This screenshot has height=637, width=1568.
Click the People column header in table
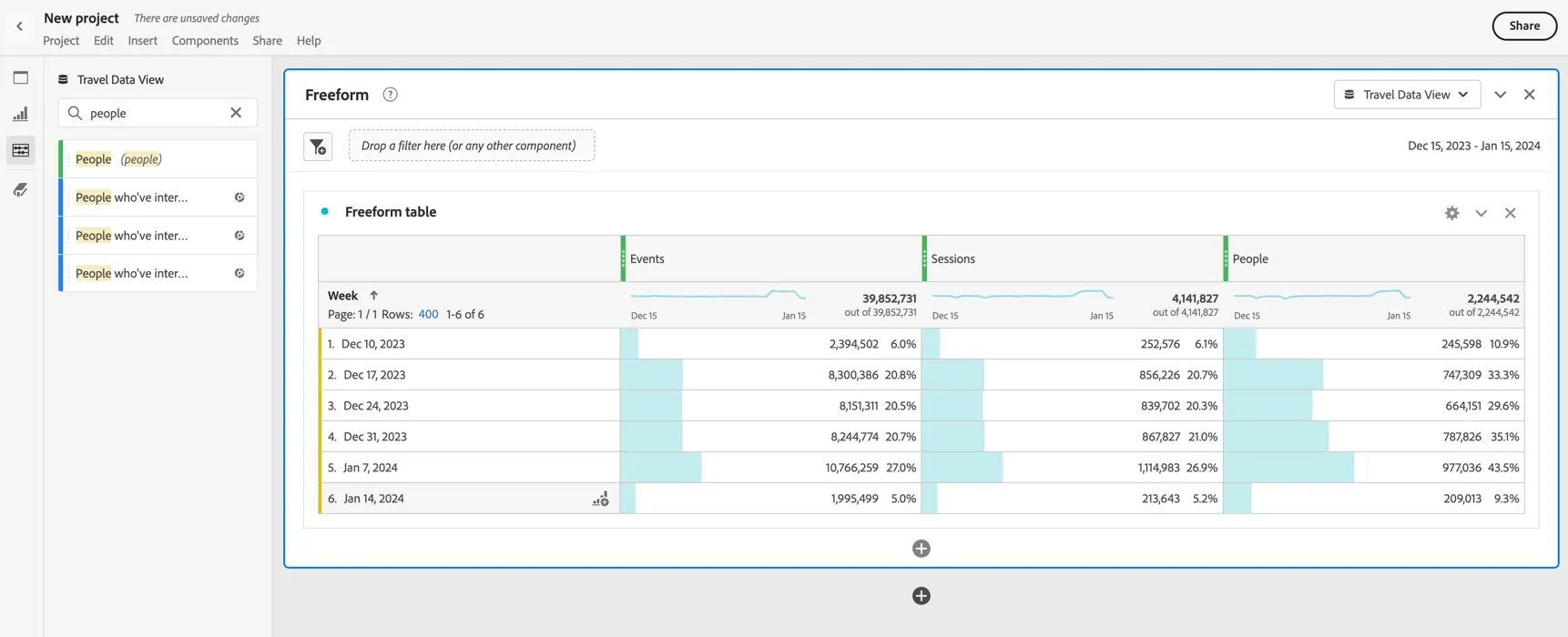1374,259
